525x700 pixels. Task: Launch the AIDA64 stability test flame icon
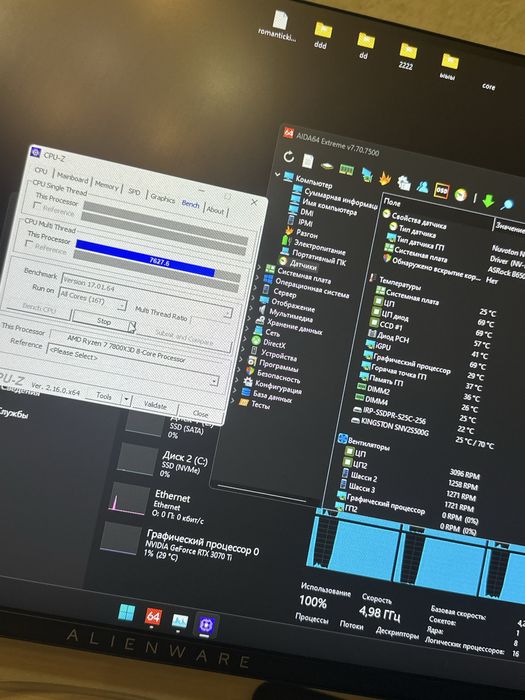pyautogui.click(x=384, y=178)
